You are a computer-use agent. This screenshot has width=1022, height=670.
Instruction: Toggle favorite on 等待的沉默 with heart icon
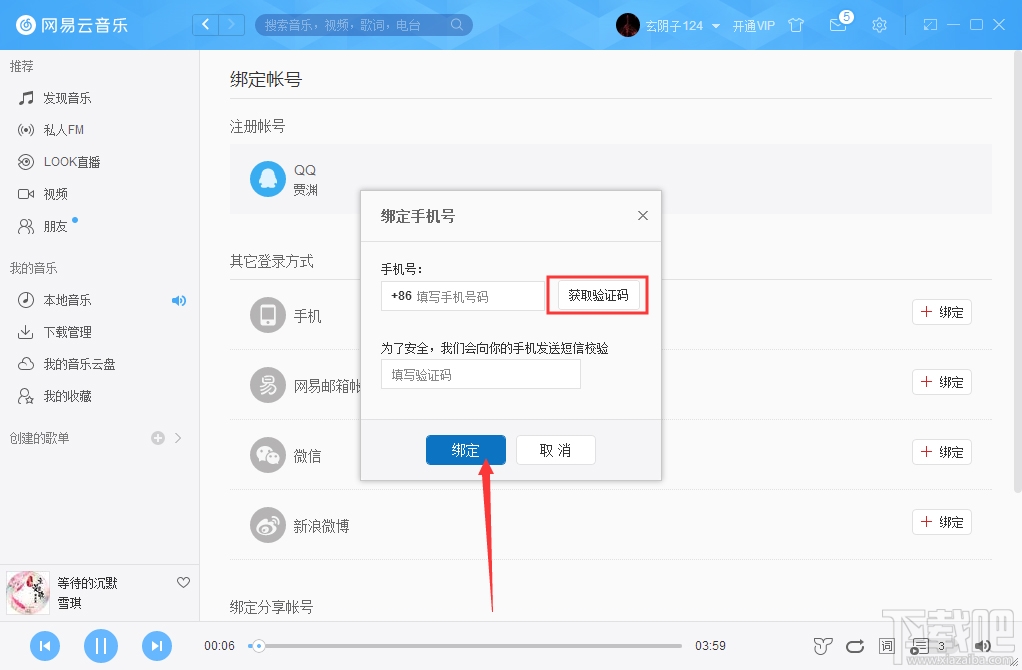pyautogui.click(x=183, y=582)
